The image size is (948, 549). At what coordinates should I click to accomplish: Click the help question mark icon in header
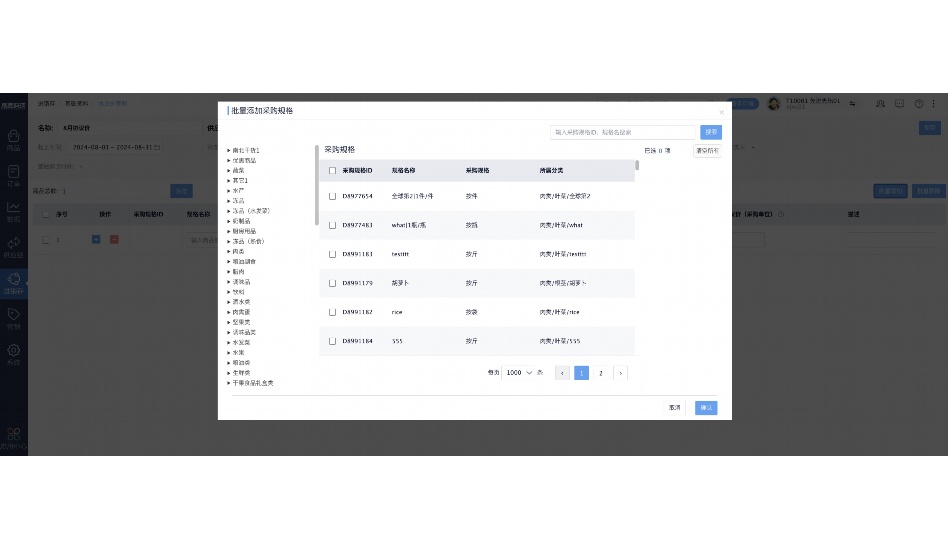click(x=918, y=103)
